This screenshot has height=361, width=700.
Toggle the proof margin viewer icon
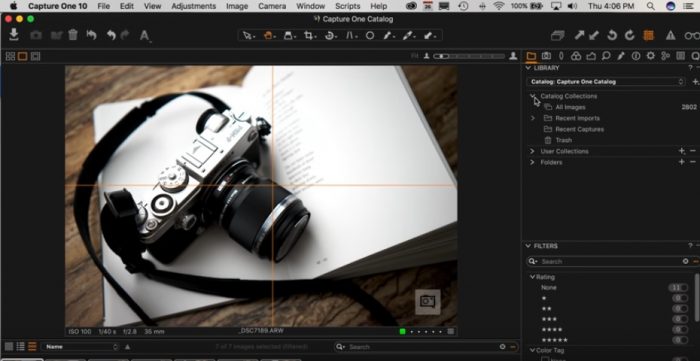pos(35,56)
